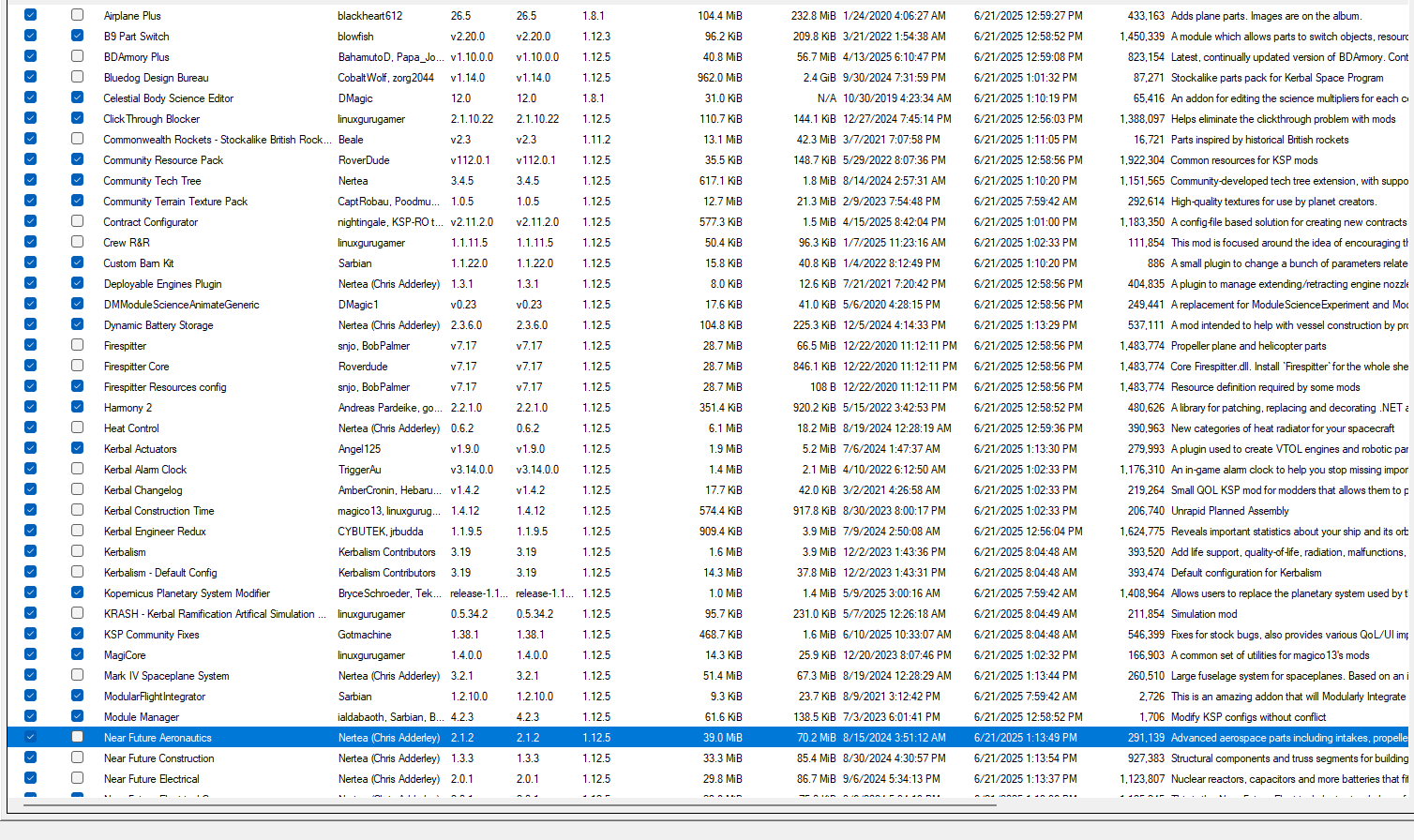Click KSP Community Fixes mod name
The image size is (1414, 840).
pos(151,635)
